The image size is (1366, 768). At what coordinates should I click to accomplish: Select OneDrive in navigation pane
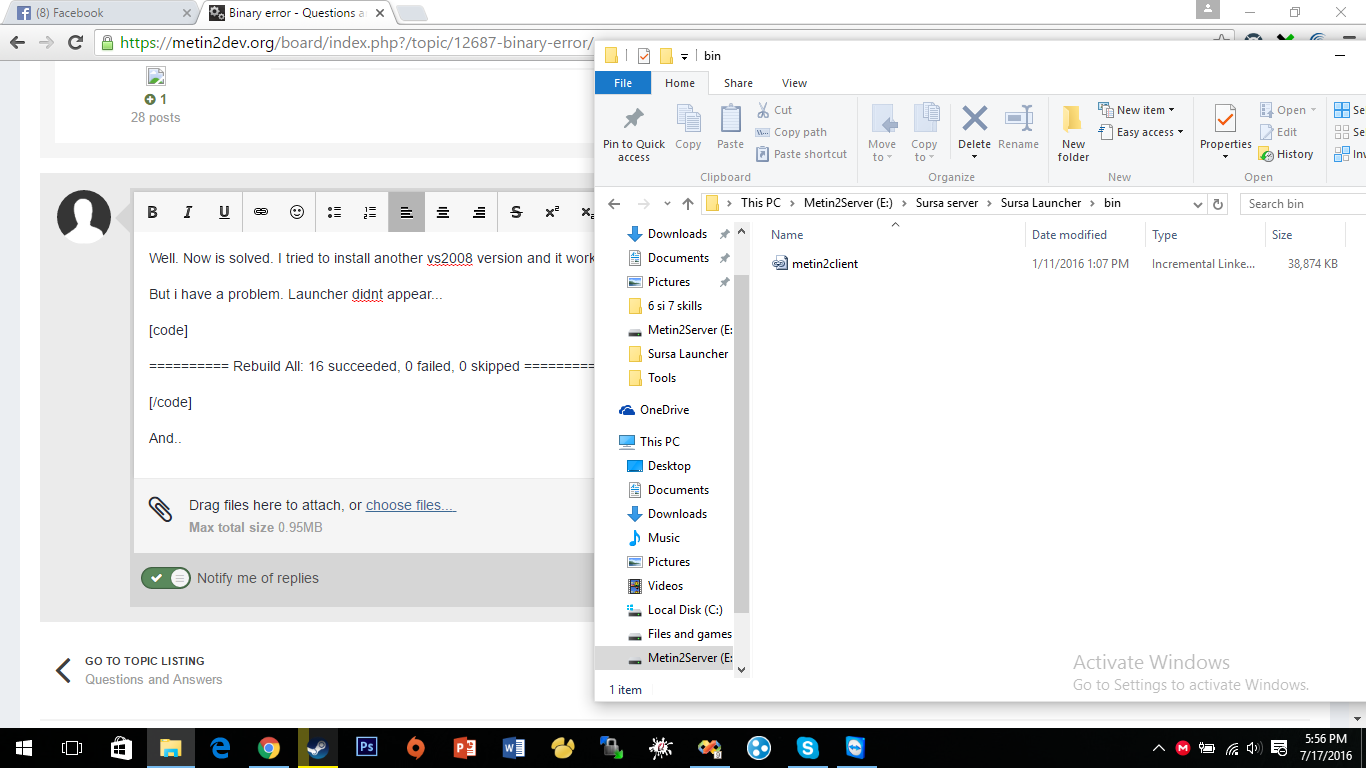664,410
